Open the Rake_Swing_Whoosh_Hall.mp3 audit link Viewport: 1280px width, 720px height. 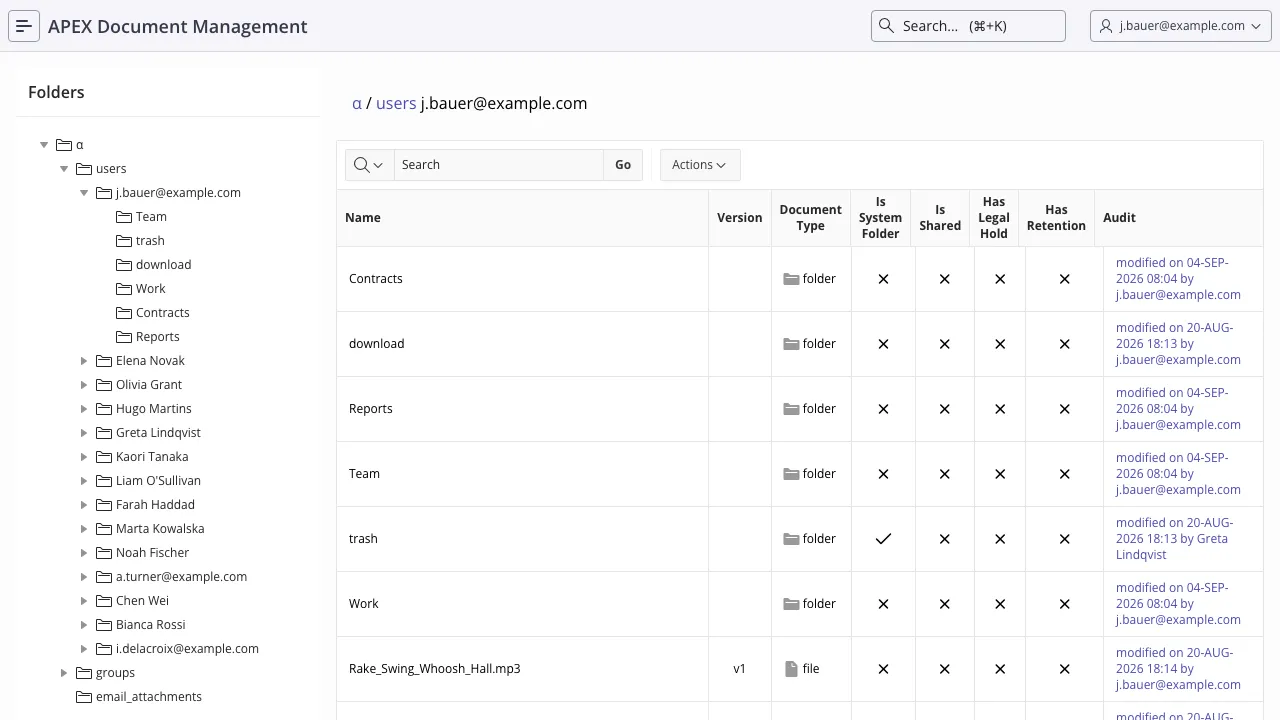1178,669
